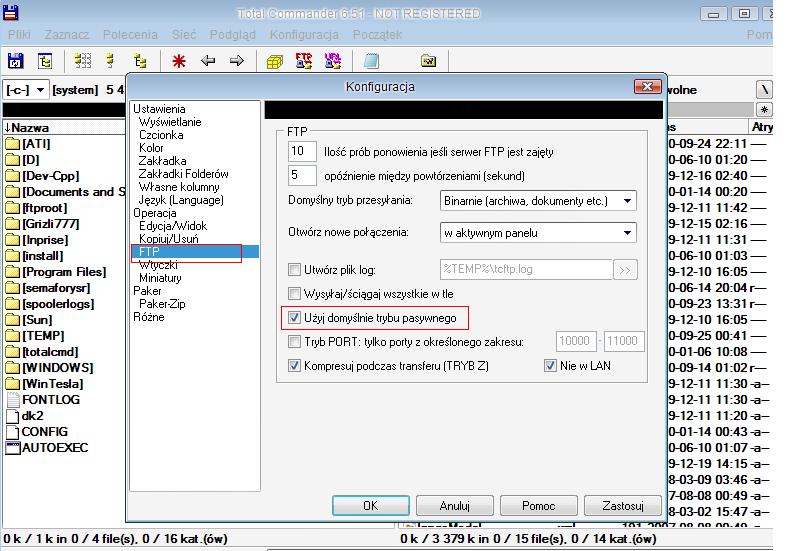Toggle Wysyłaj/ściągaj wszystkie w tle checkbox

(x=294, y=294)
